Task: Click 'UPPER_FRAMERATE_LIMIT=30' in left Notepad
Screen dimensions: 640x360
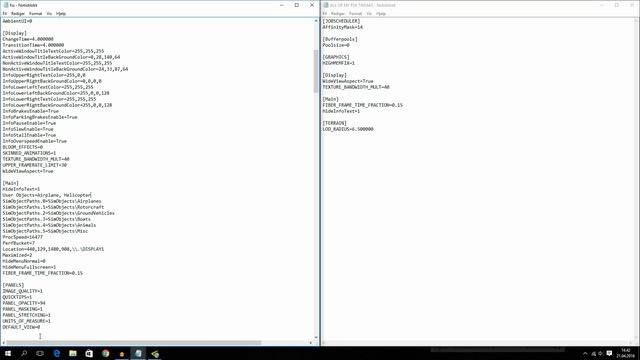Action: [x=35, y=165]
